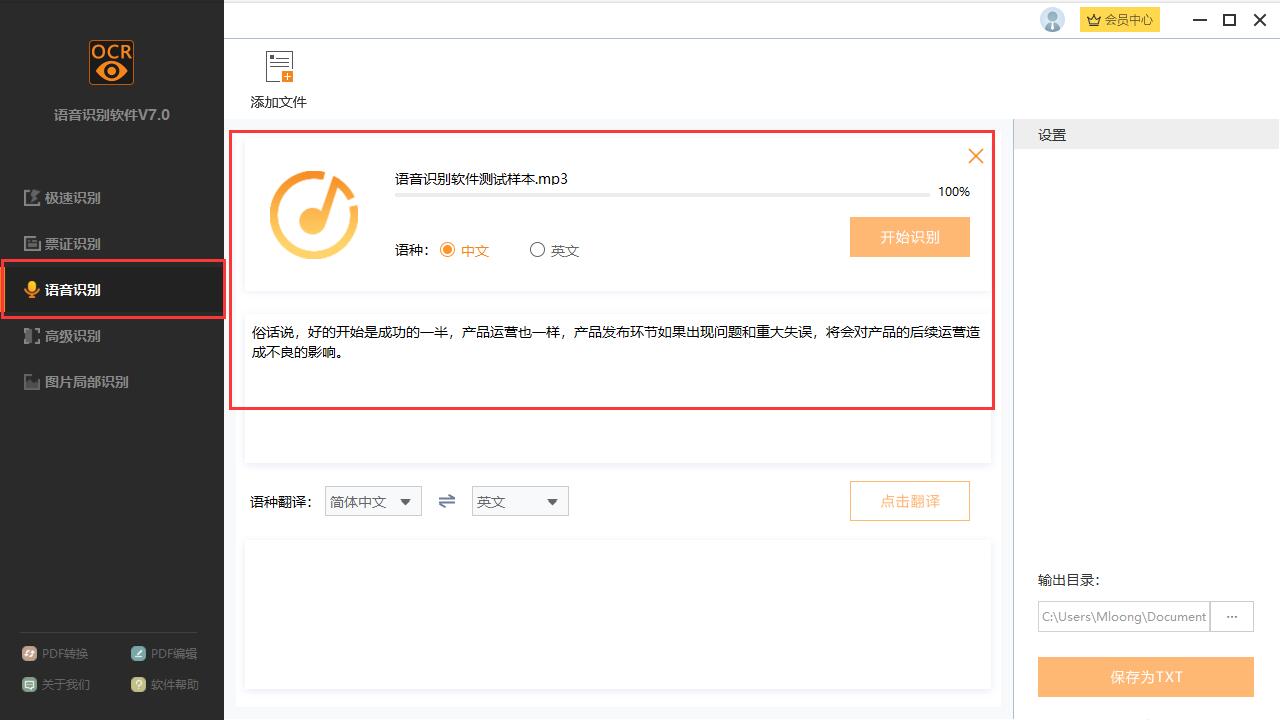Open the PDF转换 converter tool
Screen dimensions: 1280x720
click(x=56, y=653)
